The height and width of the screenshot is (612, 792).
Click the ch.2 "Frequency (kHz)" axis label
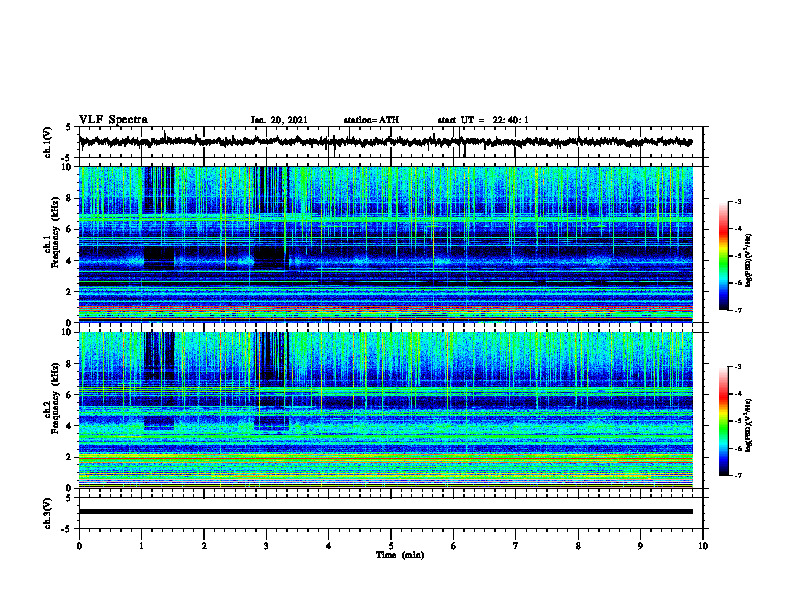click(x=55, y=398)
